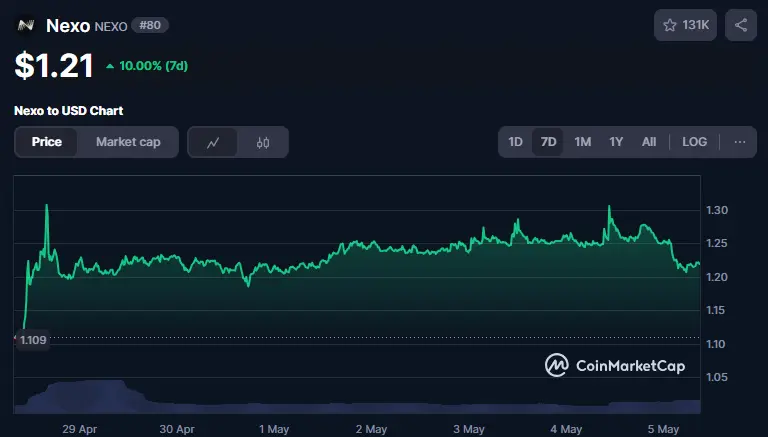Click the Nexo logo icon
This screenshot has width=768, height=437.
25,25
